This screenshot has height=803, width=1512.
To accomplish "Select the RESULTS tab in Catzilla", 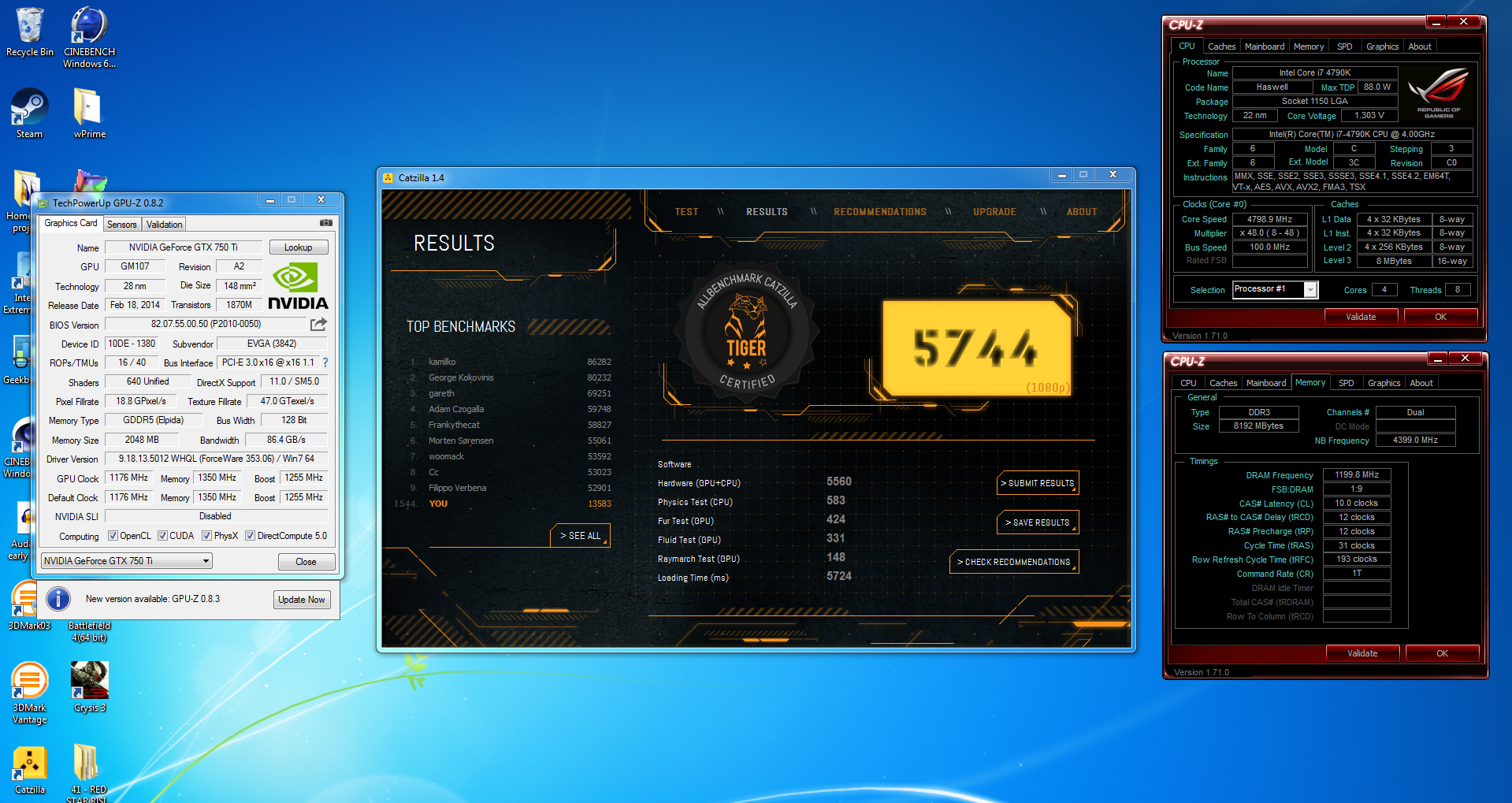I will [767, 212].
